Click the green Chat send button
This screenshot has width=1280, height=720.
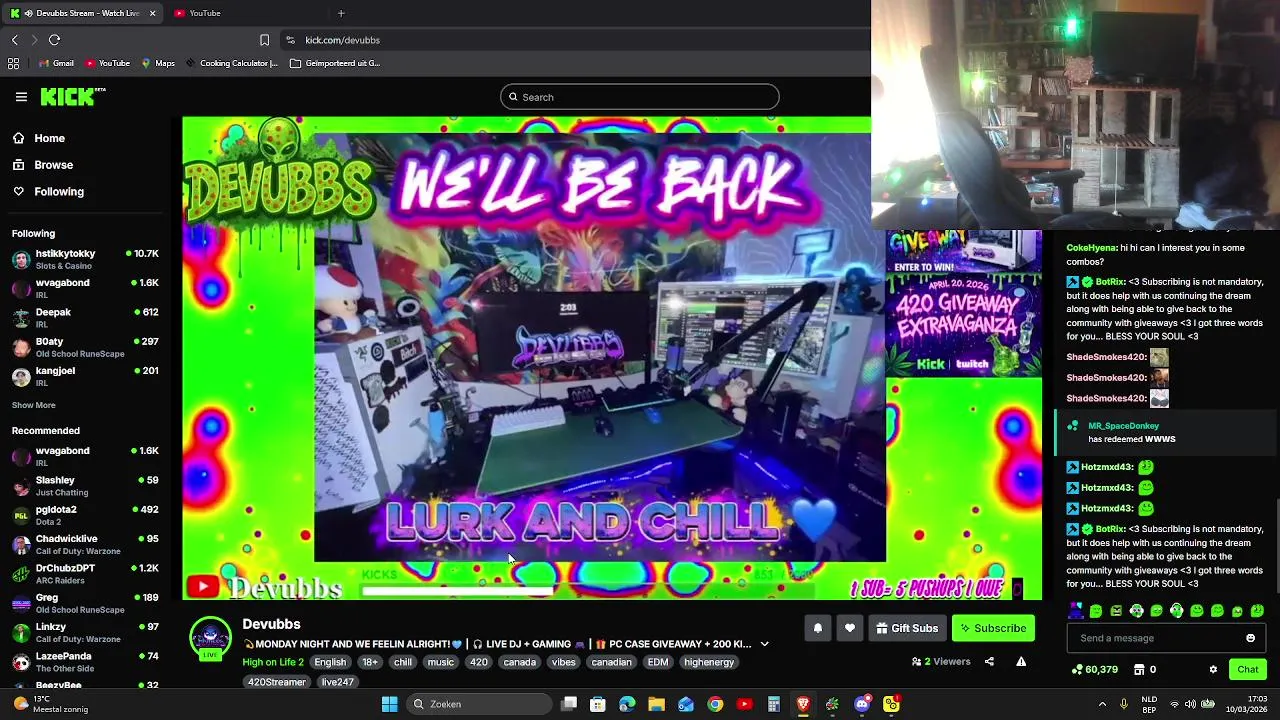click(1247, 669)
